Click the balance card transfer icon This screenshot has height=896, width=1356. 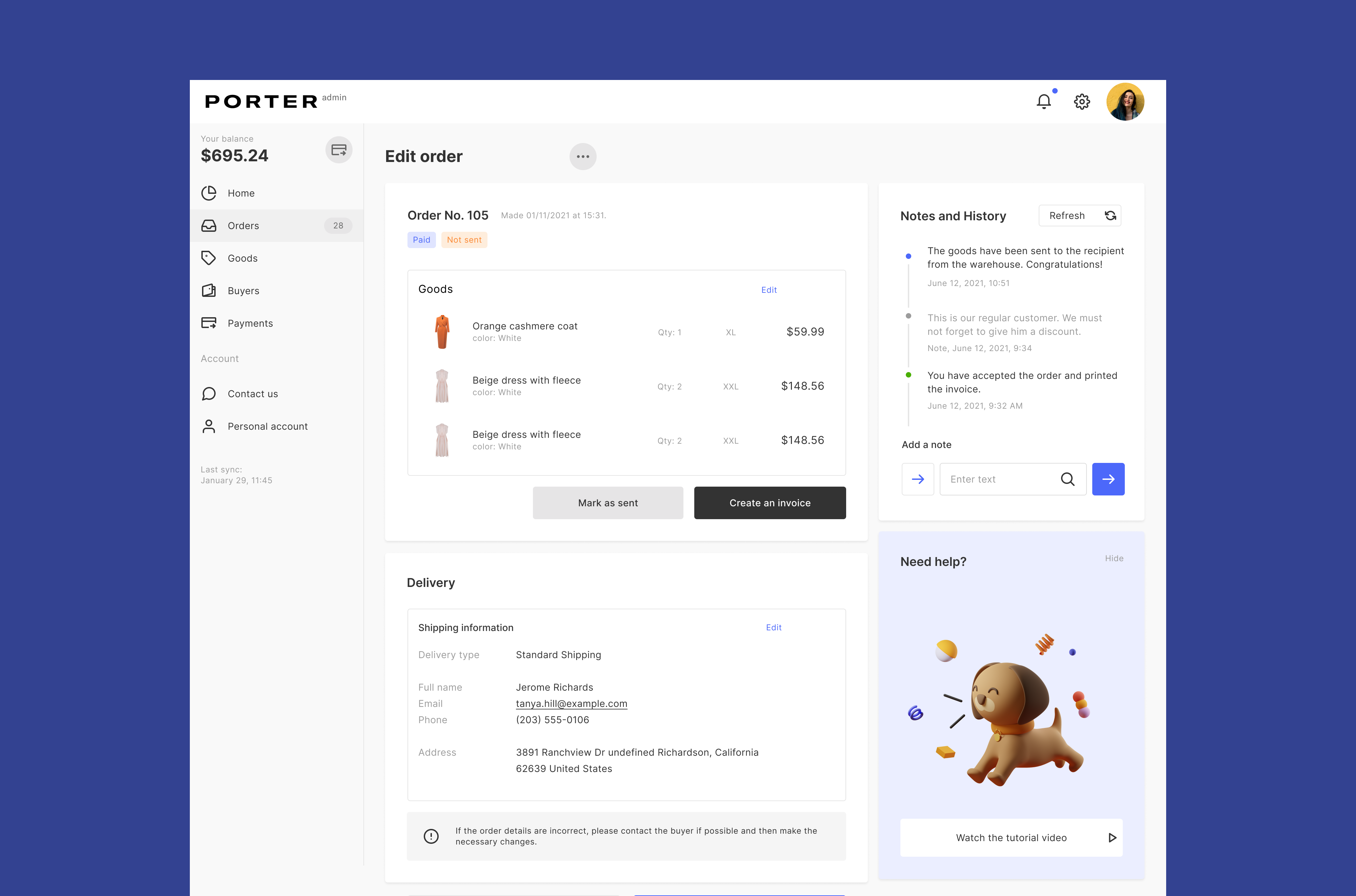pos(339,150)
